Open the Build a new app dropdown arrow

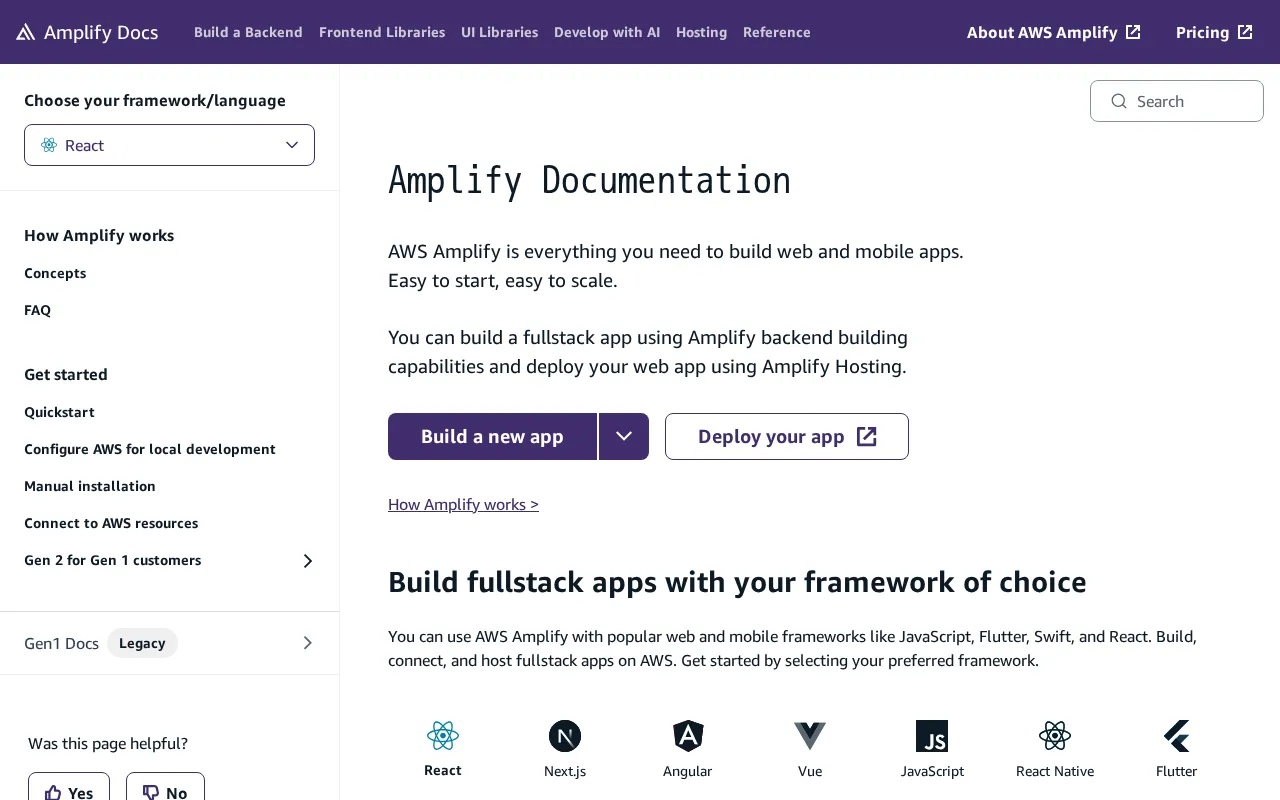pos(624,436)
